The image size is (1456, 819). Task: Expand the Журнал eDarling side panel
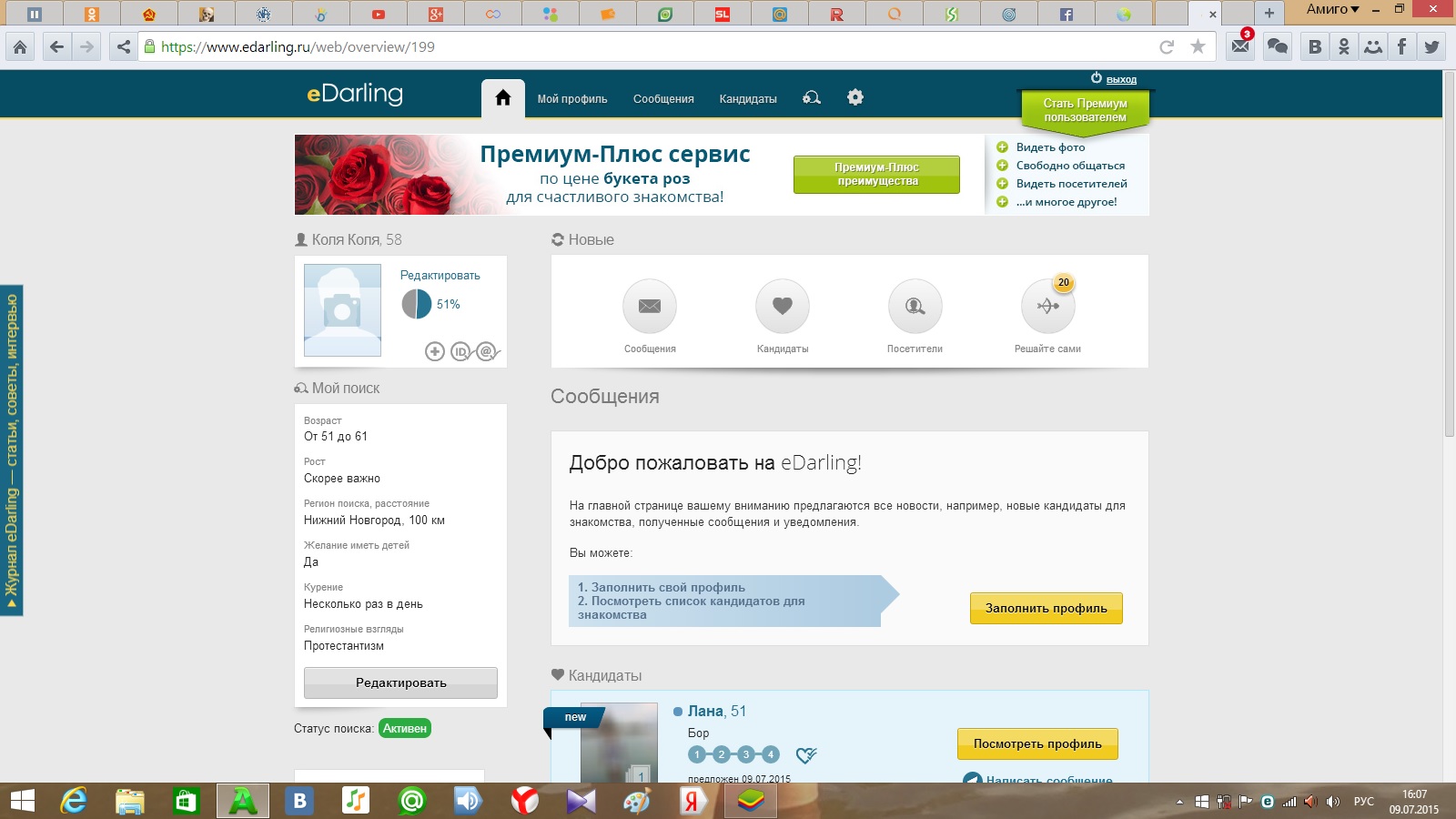pos(11,450)
